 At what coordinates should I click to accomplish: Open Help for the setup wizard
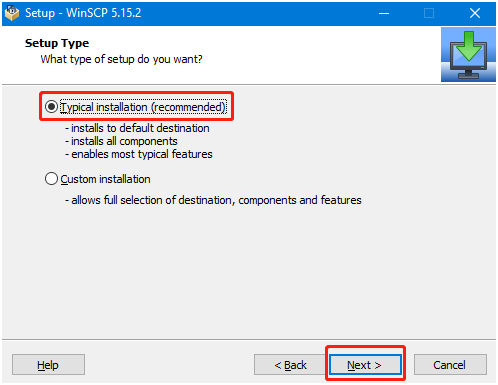(x=48, y=365)
